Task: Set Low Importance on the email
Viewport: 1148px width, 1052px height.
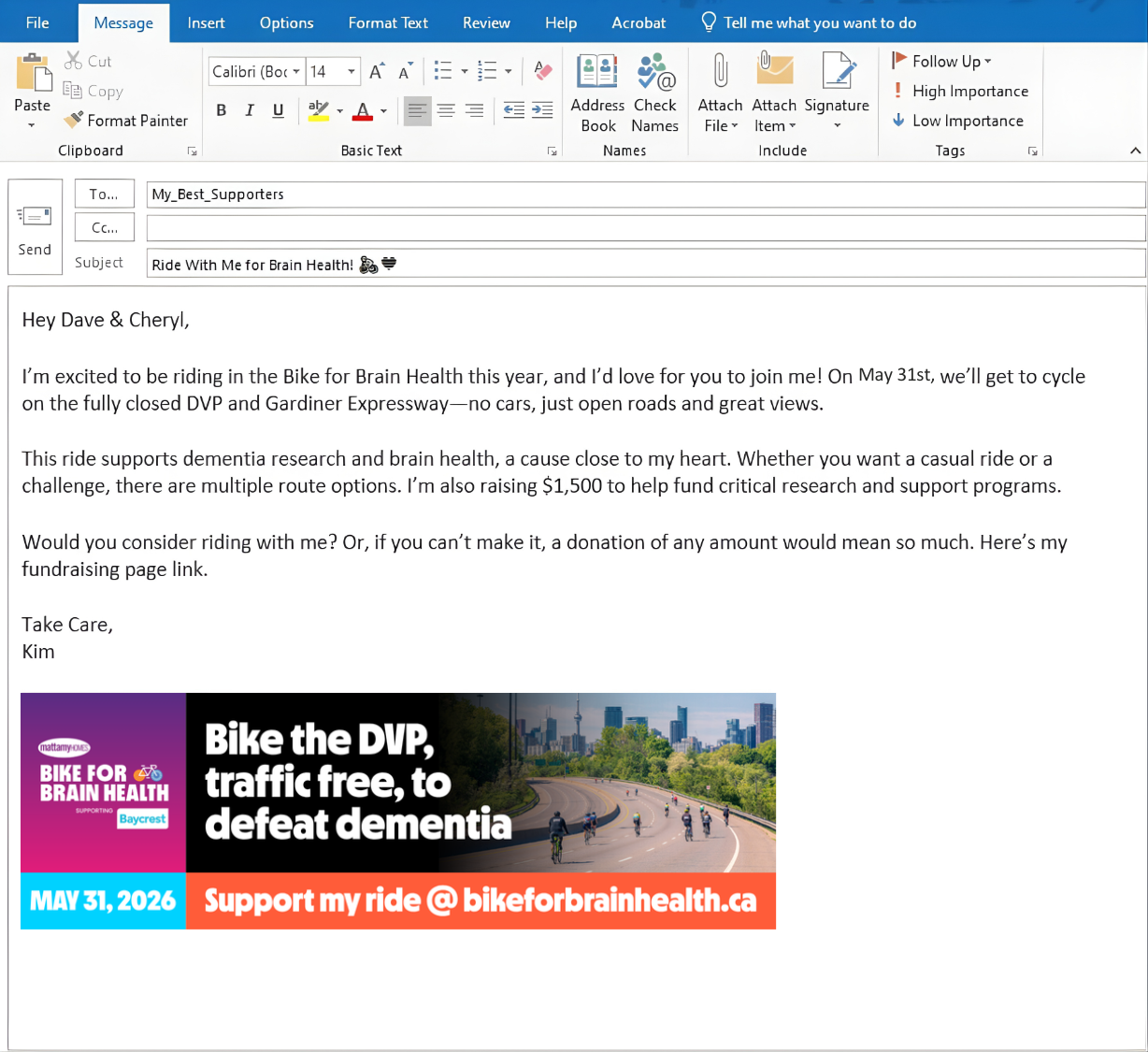Action: point(957,121)
